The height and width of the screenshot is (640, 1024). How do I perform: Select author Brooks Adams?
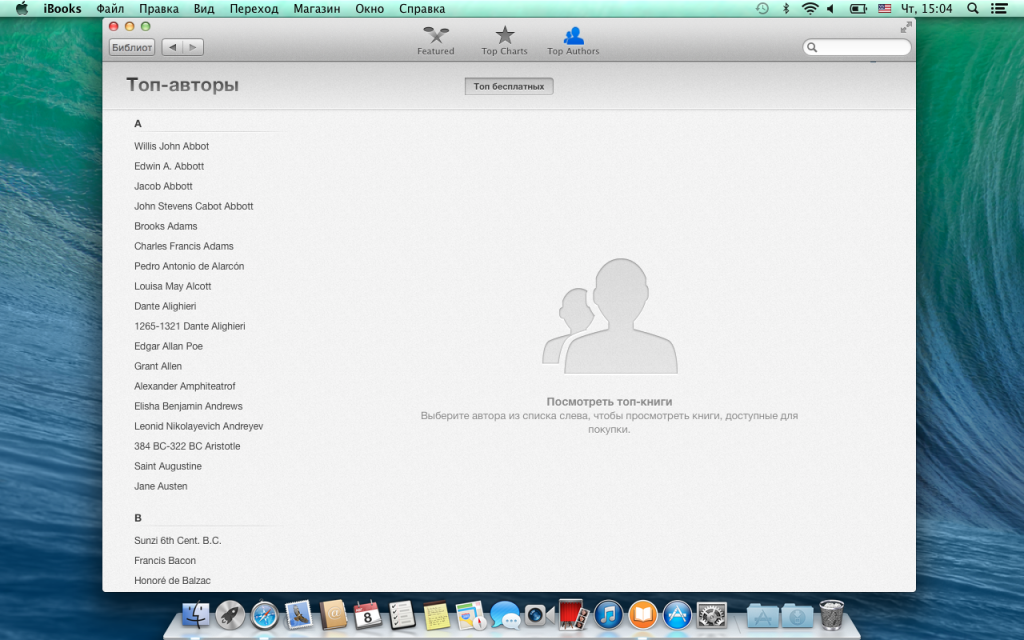coord(166,226)
